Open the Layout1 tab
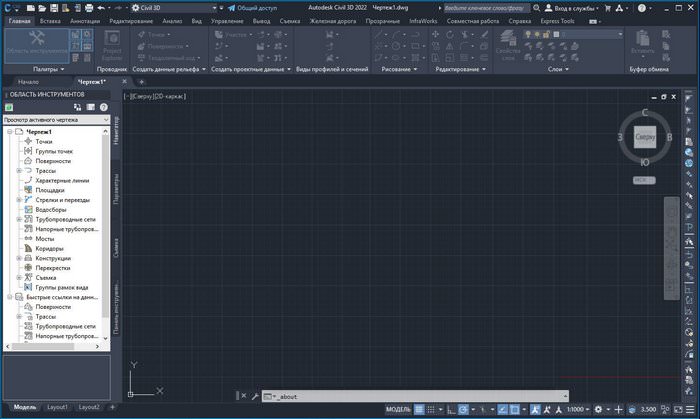The width and height of the screenshot is (700, 419). tap(58, 408)
